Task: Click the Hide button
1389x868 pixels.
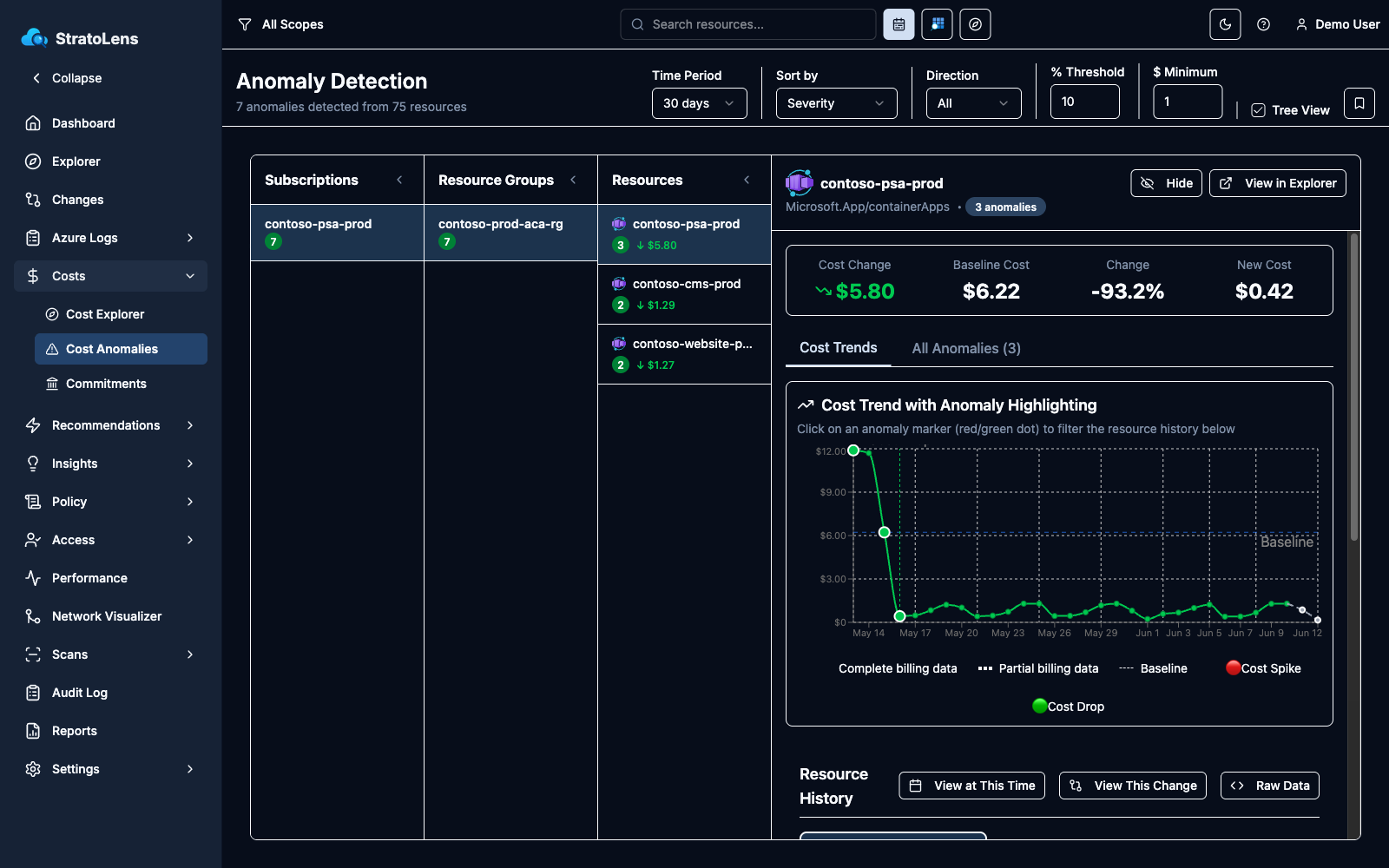Action: point(1166,183)
